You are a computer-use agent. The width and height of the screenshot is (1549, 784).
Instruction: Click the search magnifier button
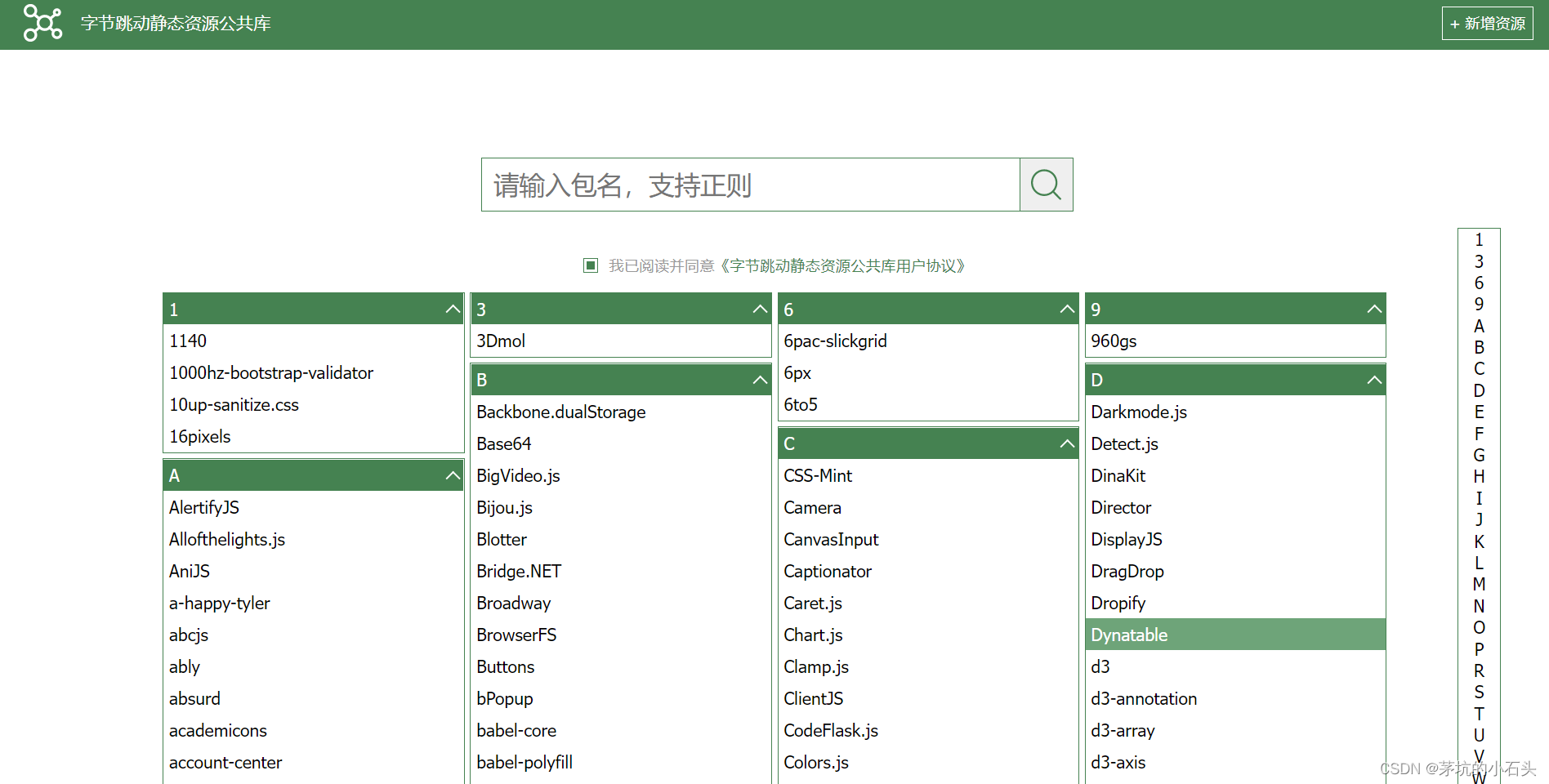point(1046,185)
